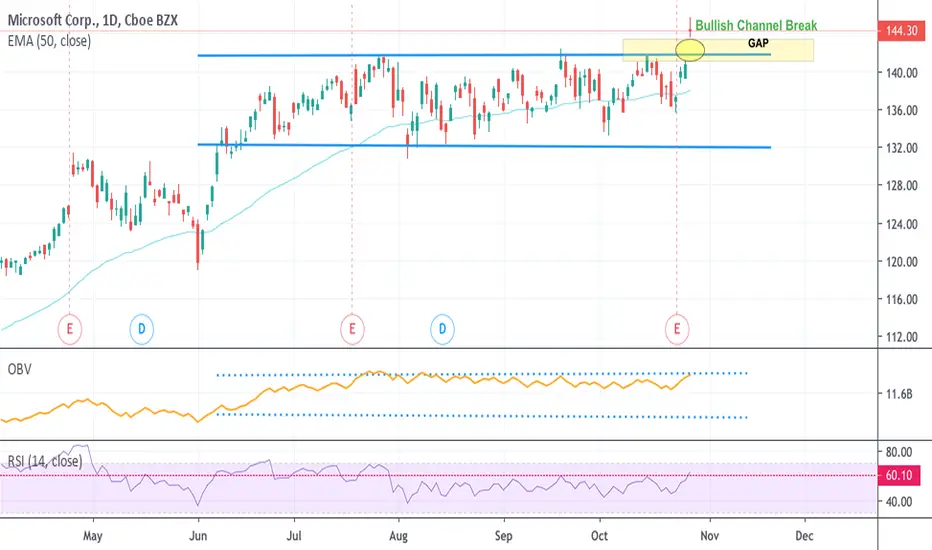Click the 120.00 price axis label

(902, 261)
